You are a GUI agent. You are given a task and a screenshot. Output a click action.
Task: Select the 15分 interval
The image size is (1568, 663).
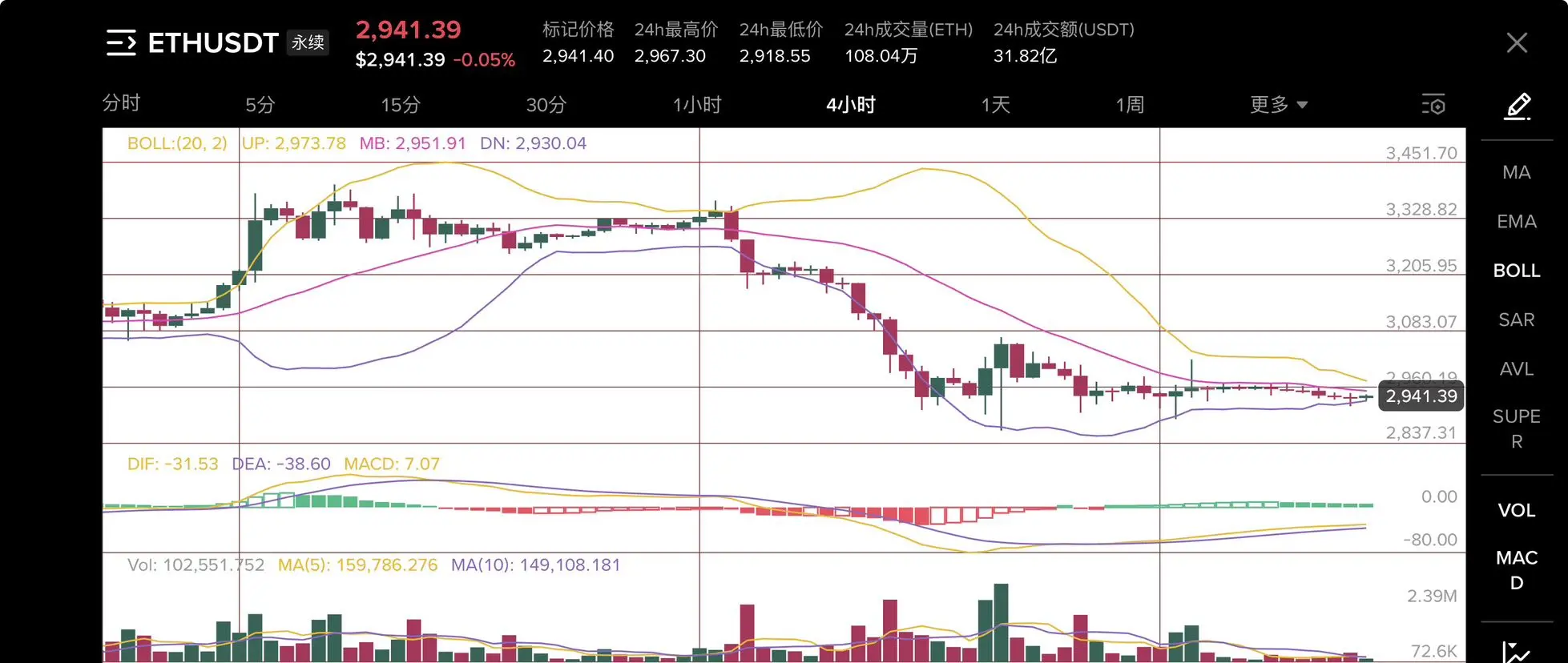tap(401, 105)
